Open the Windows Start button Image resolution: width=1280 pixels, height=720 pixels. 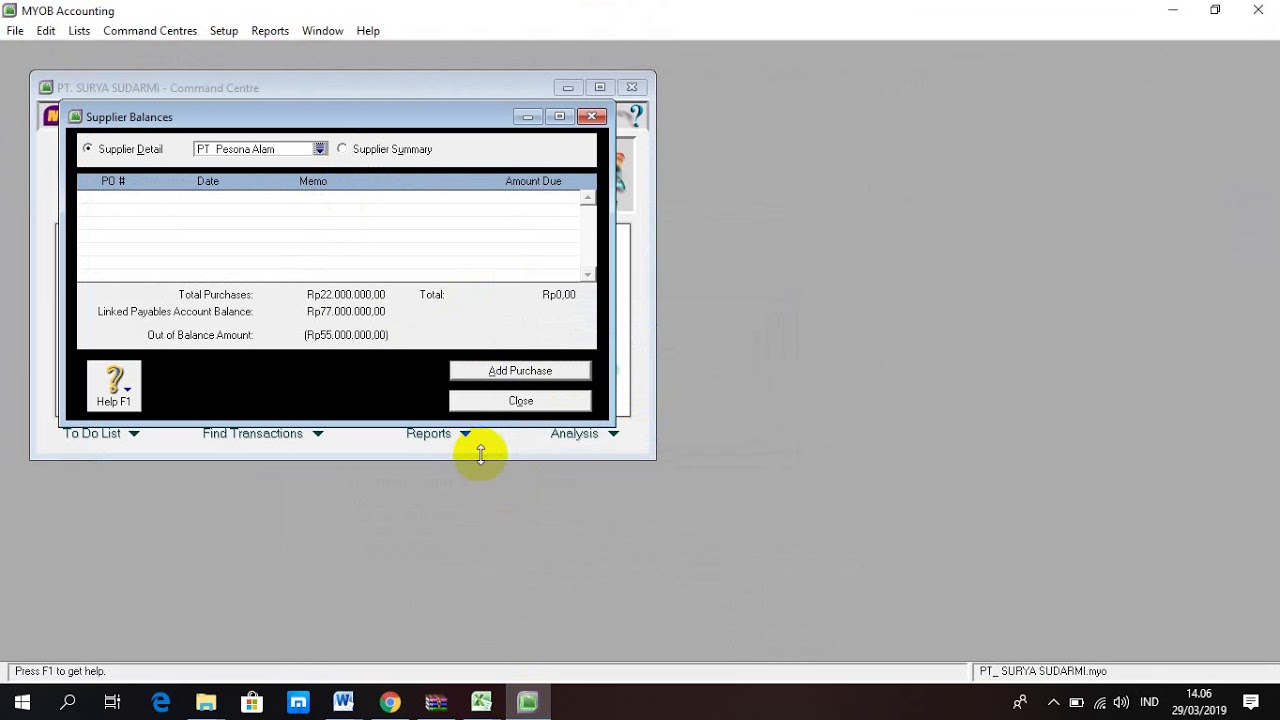pyautogui.click(x=22, y=702)
